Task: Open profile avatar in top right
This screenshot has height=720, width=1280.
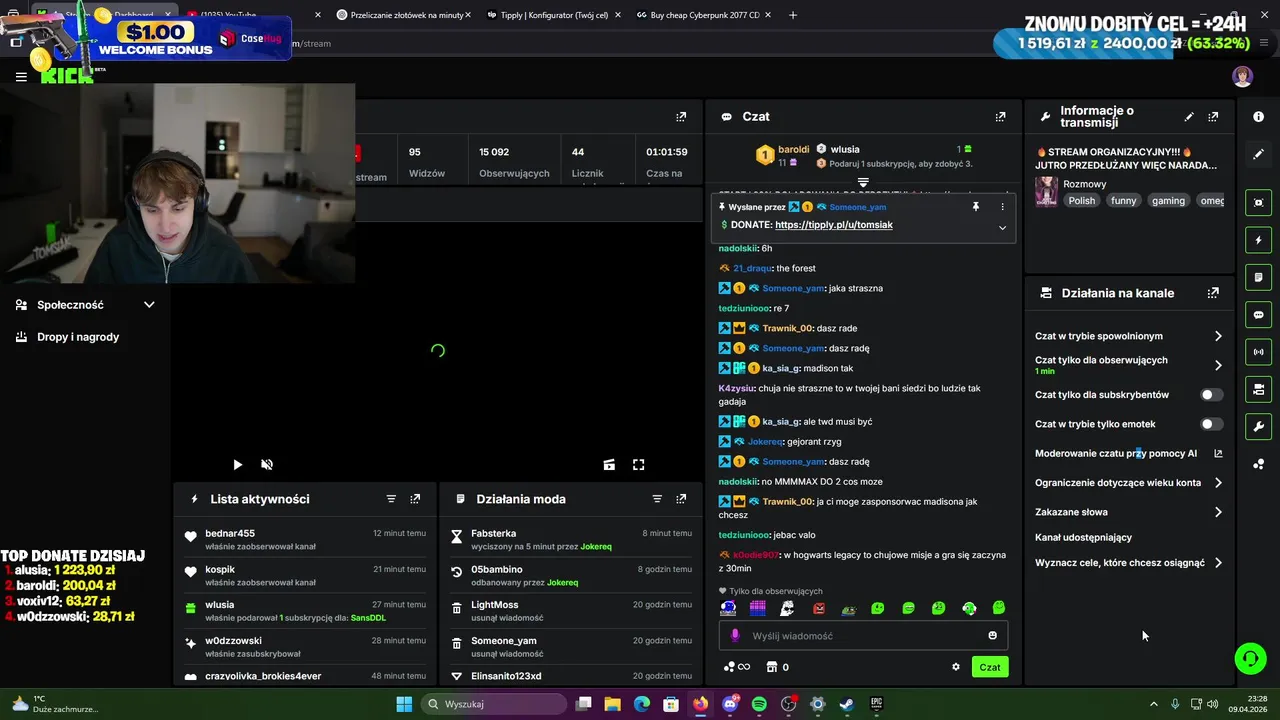Action: [1242, 77]
